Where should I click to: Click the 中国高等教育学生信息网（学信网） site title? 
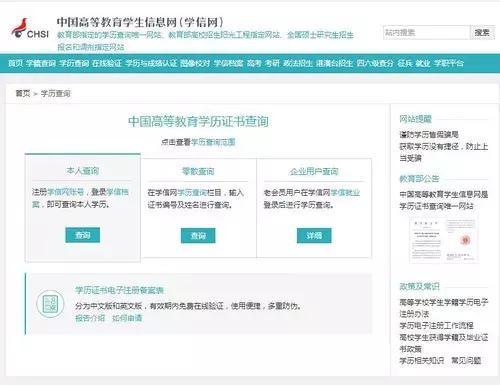click(140, 22)
